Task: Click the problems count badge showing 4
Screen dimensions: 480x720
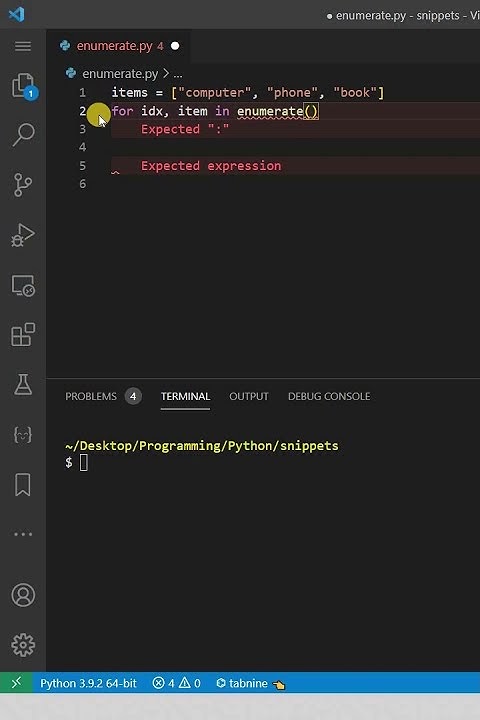Action: (133, 396)
